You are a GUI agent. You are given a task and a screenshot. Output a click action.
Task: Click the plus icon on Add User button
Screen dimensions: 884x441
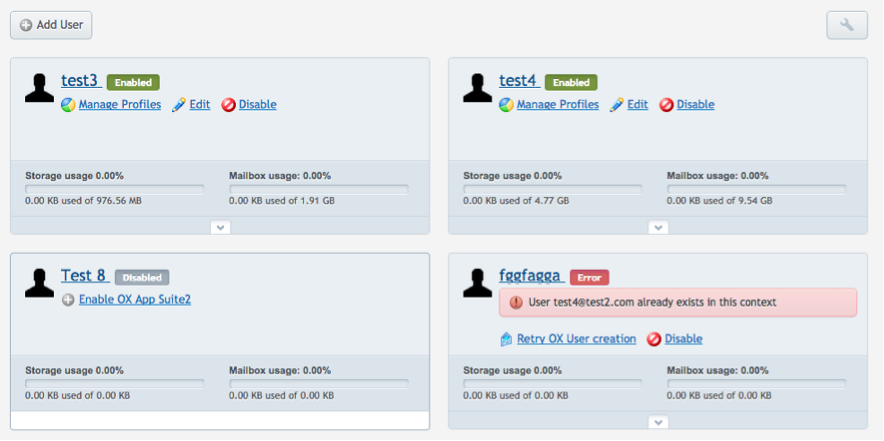[26, 25]
